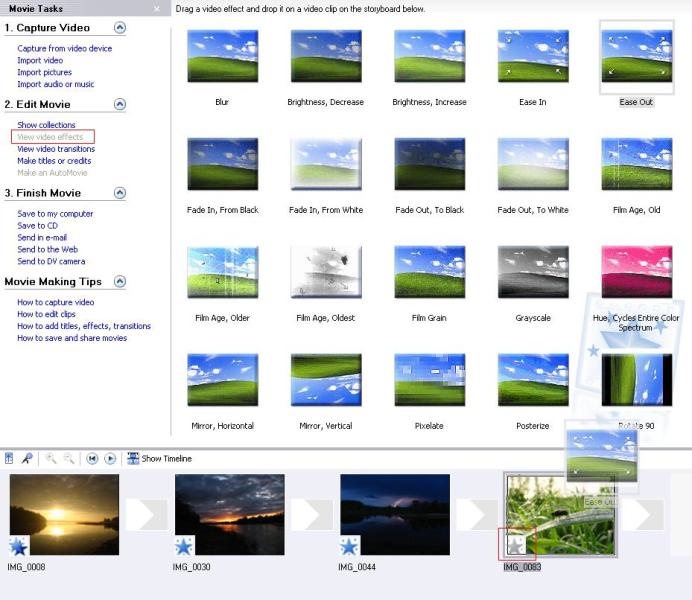Click the Narrate Timeline microphone icon
Image resolution: width=692 pixels, height=600 pixels.
tap(27, 458)
